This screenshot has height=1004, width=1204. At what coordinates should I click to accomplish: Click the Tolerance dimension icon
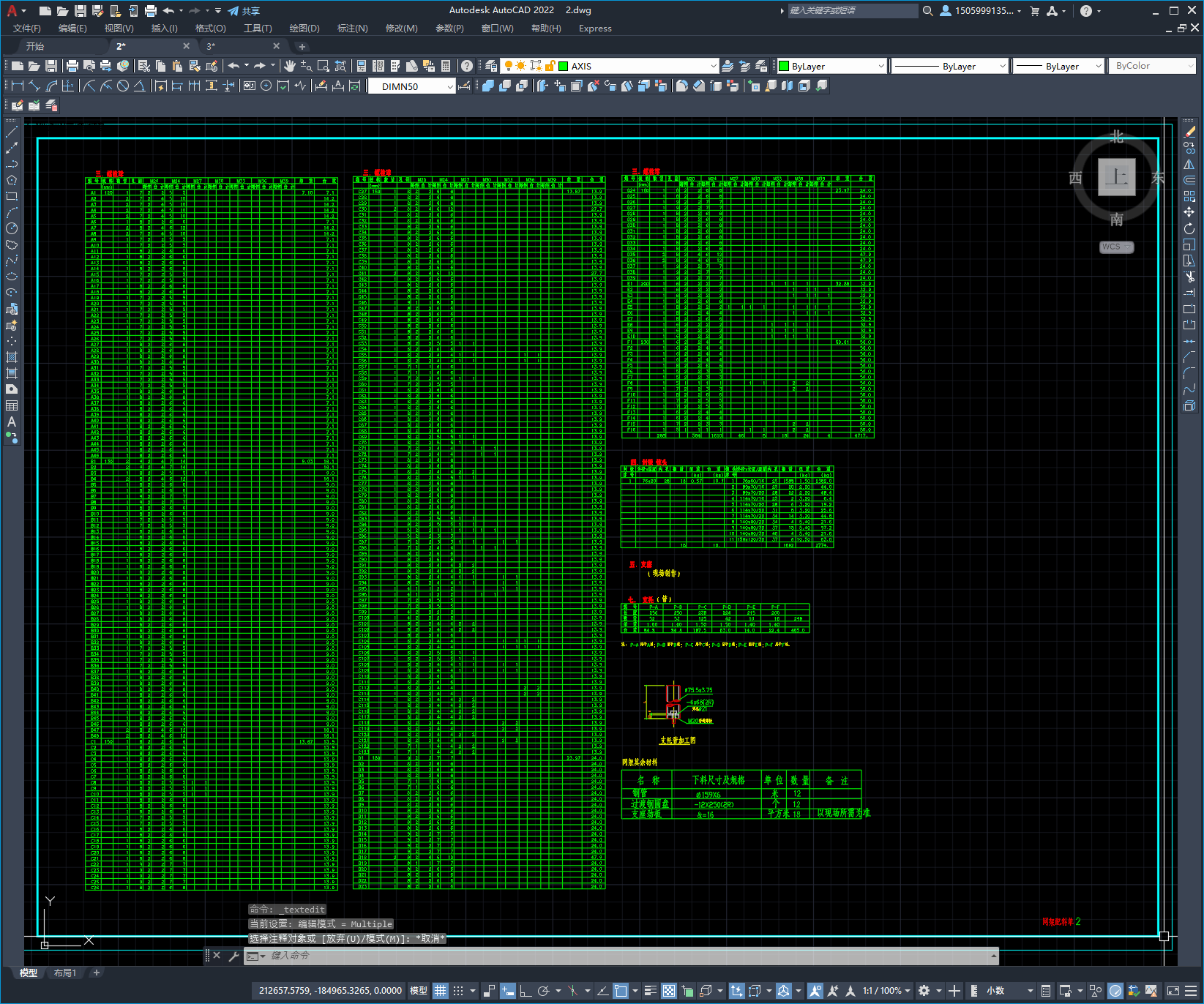point(249,86)
